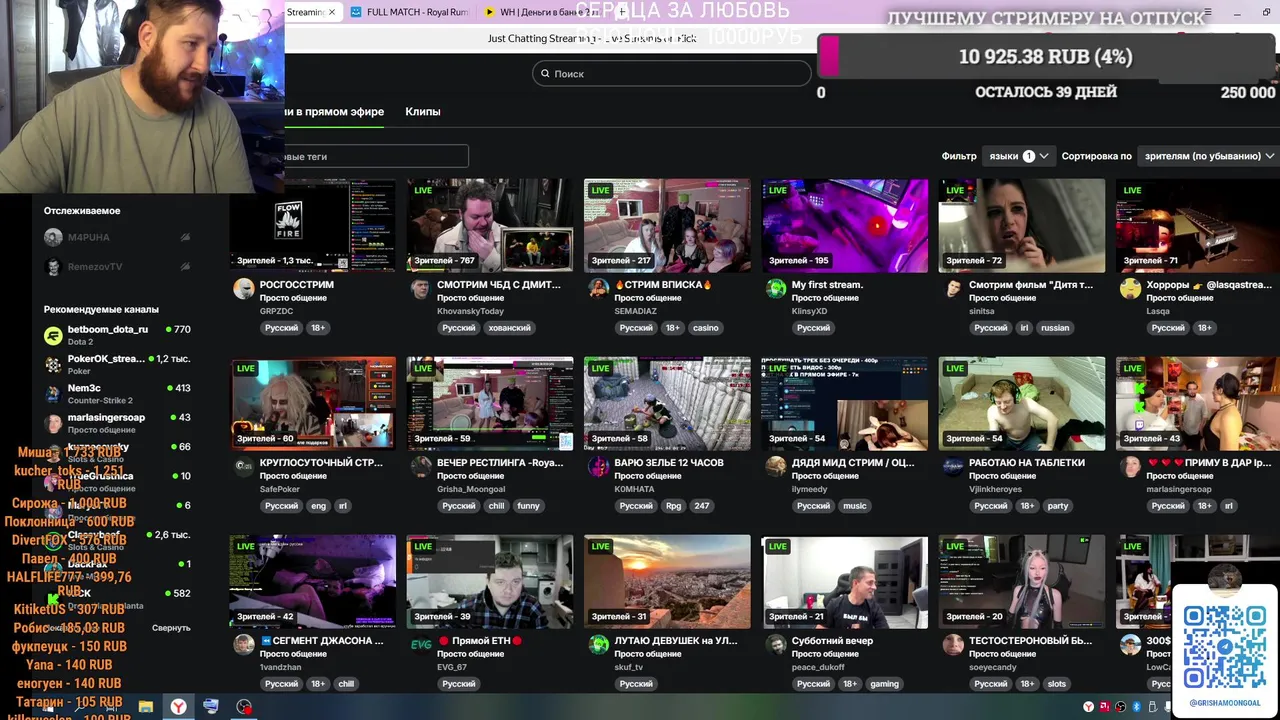Image resolution: width=1280 pixels, height=720 pixels.
Task: Open СТРИМ ВПИСКА thumbnail with 217 viewers
Action: [x=667, y=225]
